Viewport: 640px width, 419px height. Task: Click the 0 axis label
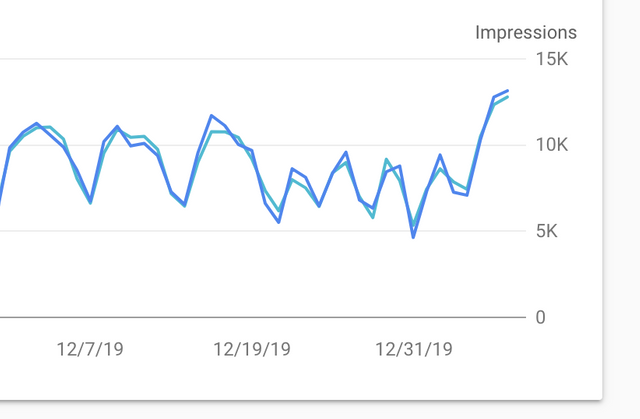pyautogui.click(x=540, y=317)
